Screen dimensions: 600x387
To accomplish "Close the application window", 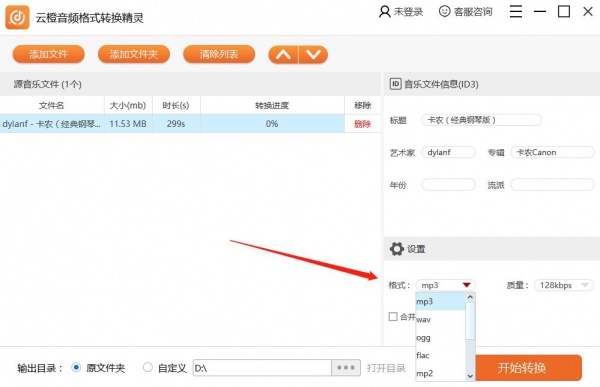I will point(588,11).
